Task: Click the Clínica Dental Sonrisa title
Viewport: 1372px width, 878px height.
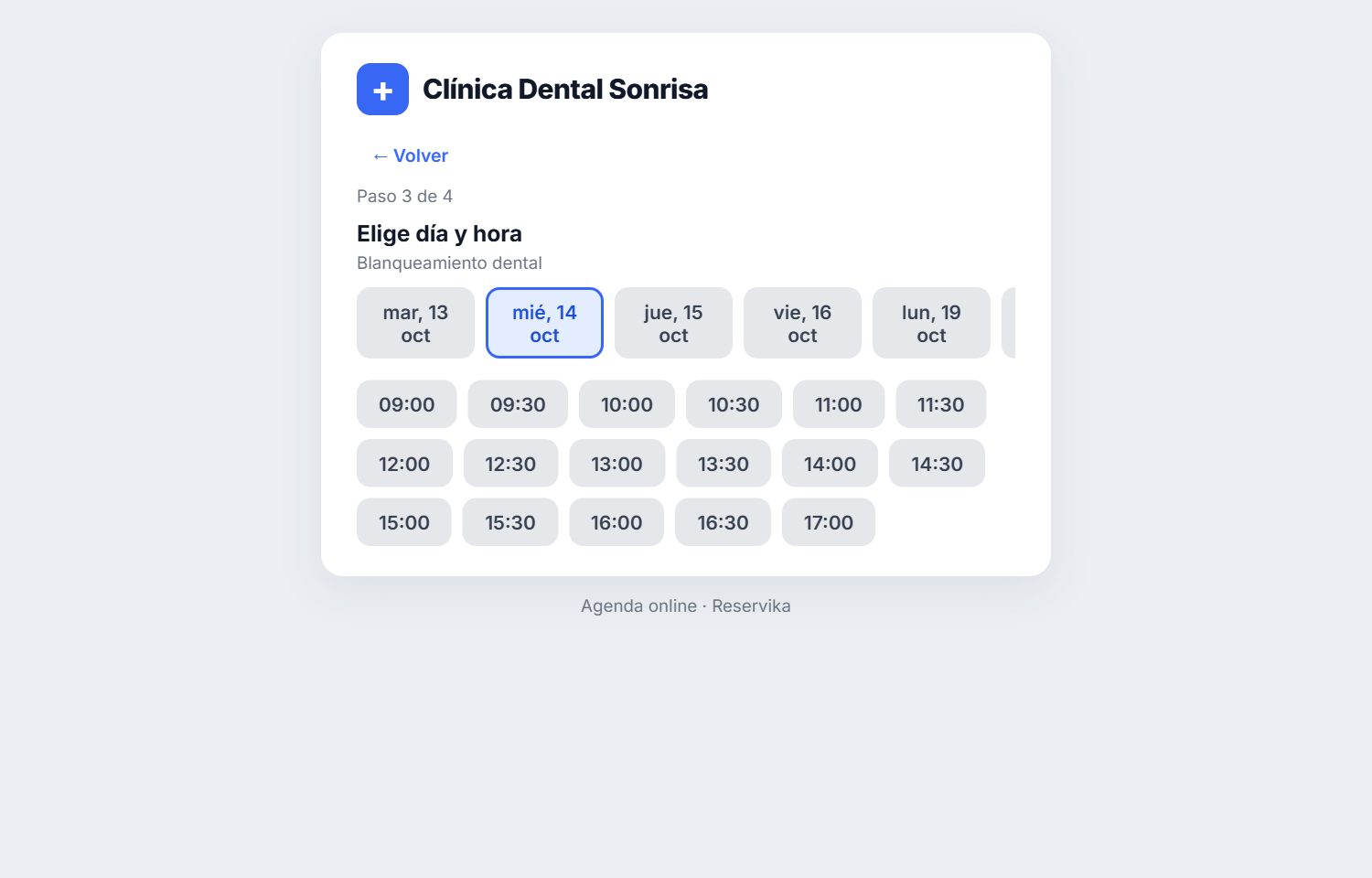Action: click(x=565, y=89)
